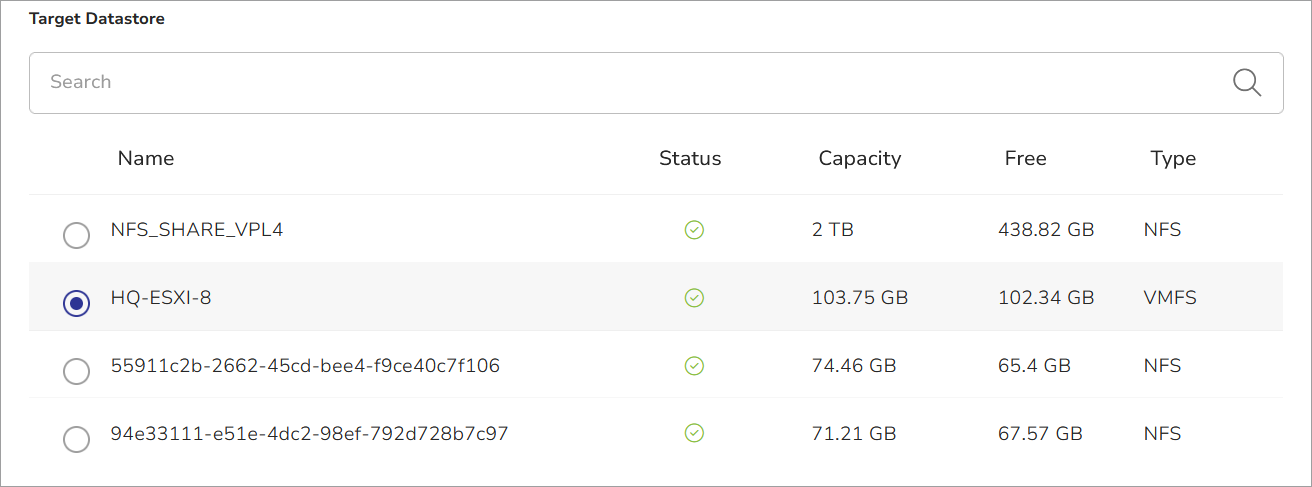
Task: Select the NFS_SHARE_VPL4 radio button
Action: coord(76,236)
